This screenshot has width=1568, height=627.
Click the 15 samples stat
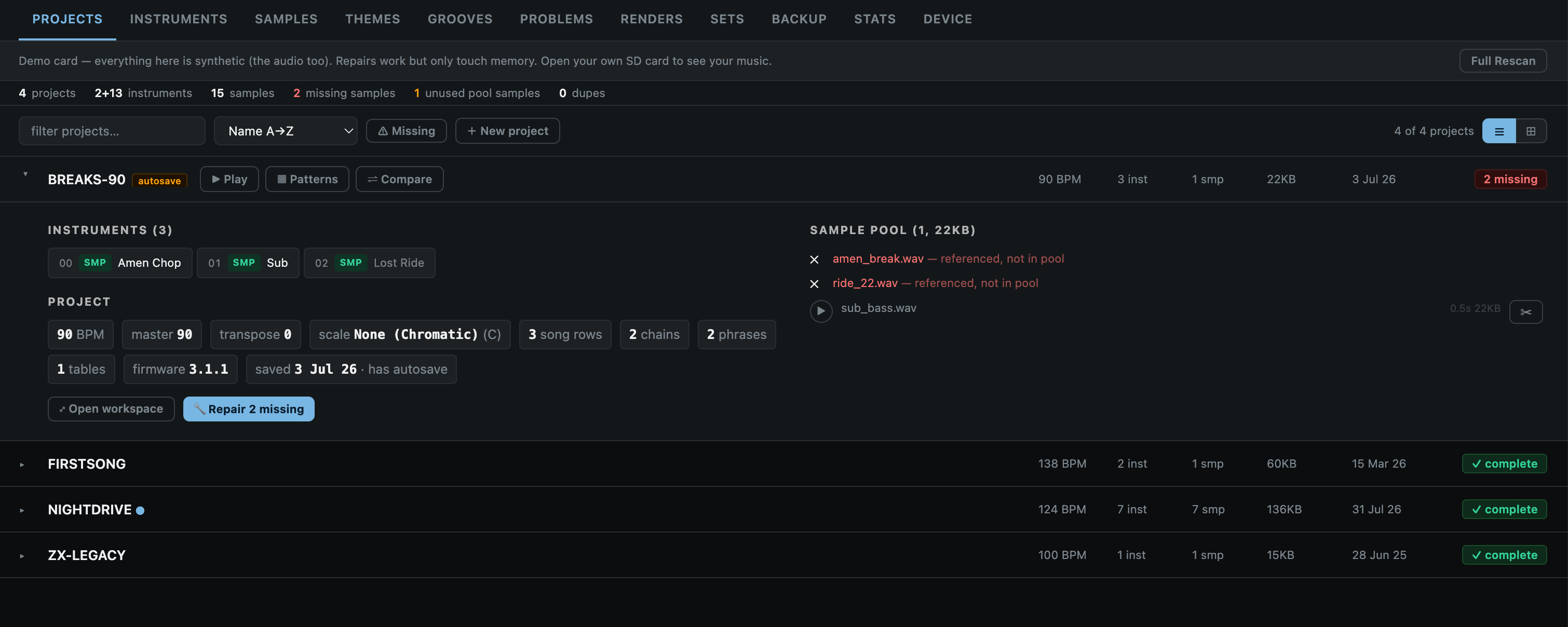tap(242, 93)
